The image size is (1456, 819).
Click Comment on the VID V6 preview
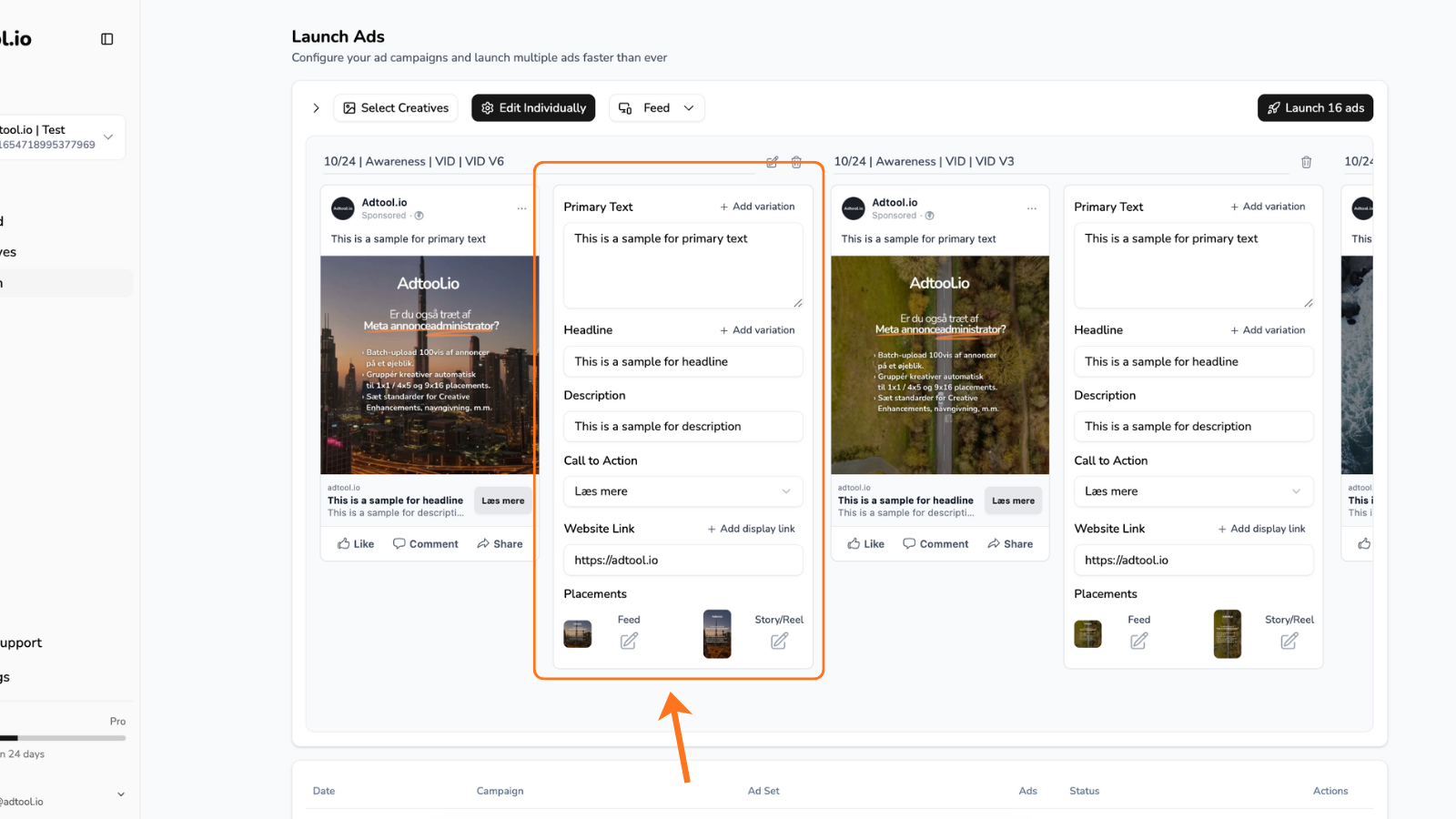tap(425, 544)
